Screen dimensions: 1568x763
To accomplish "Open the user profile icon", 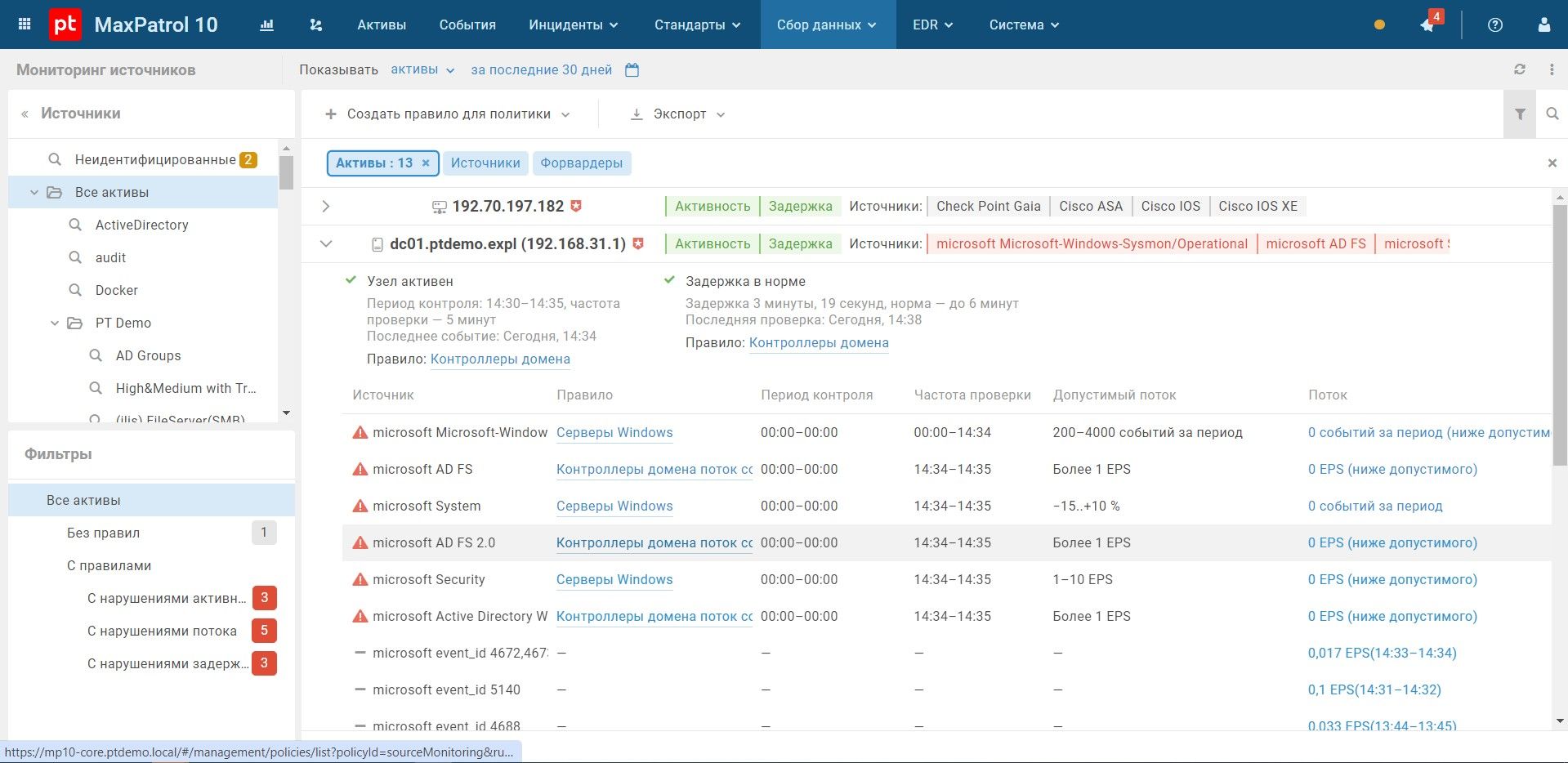I will pyautogui.click(x=1543, y=25).
